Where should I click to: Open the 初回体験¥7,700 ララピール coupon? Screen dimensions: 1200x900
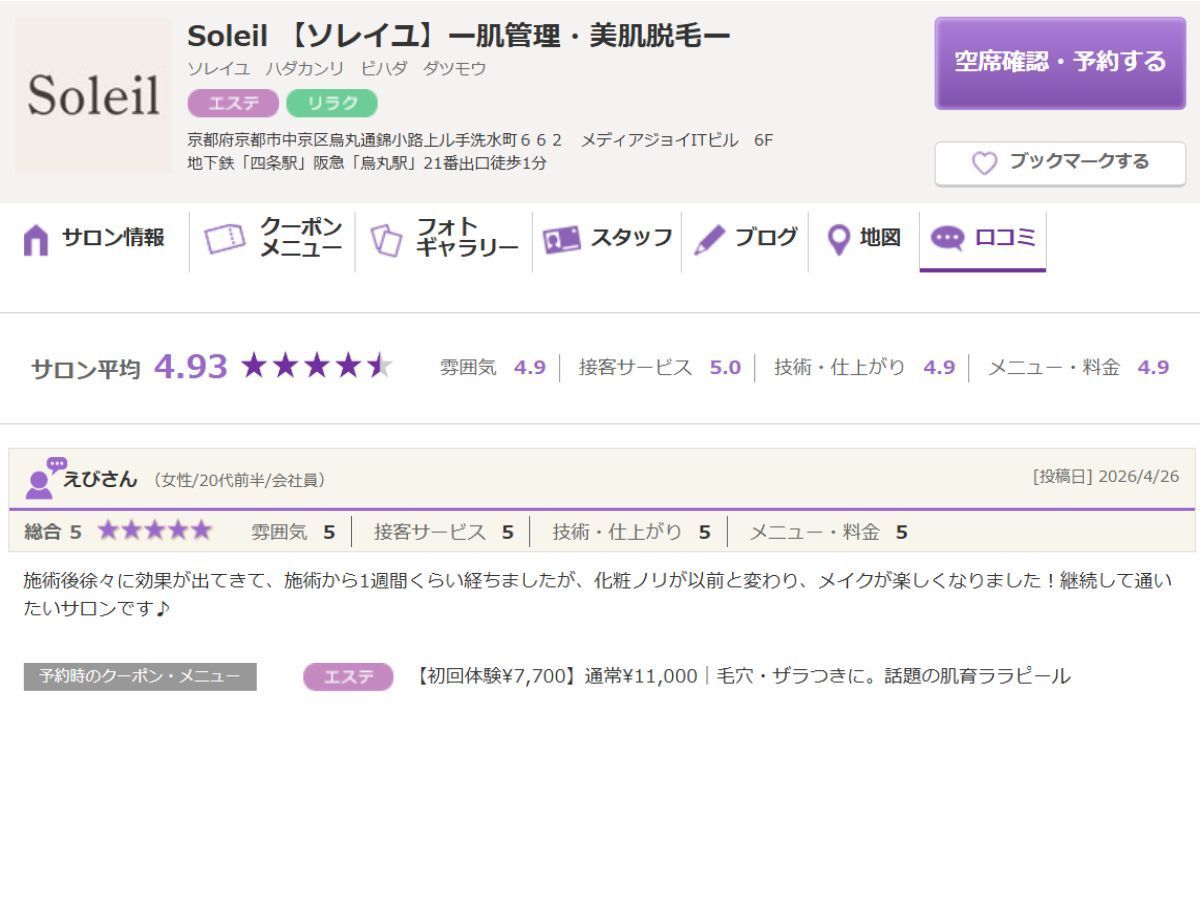click(x=741, y=676)
